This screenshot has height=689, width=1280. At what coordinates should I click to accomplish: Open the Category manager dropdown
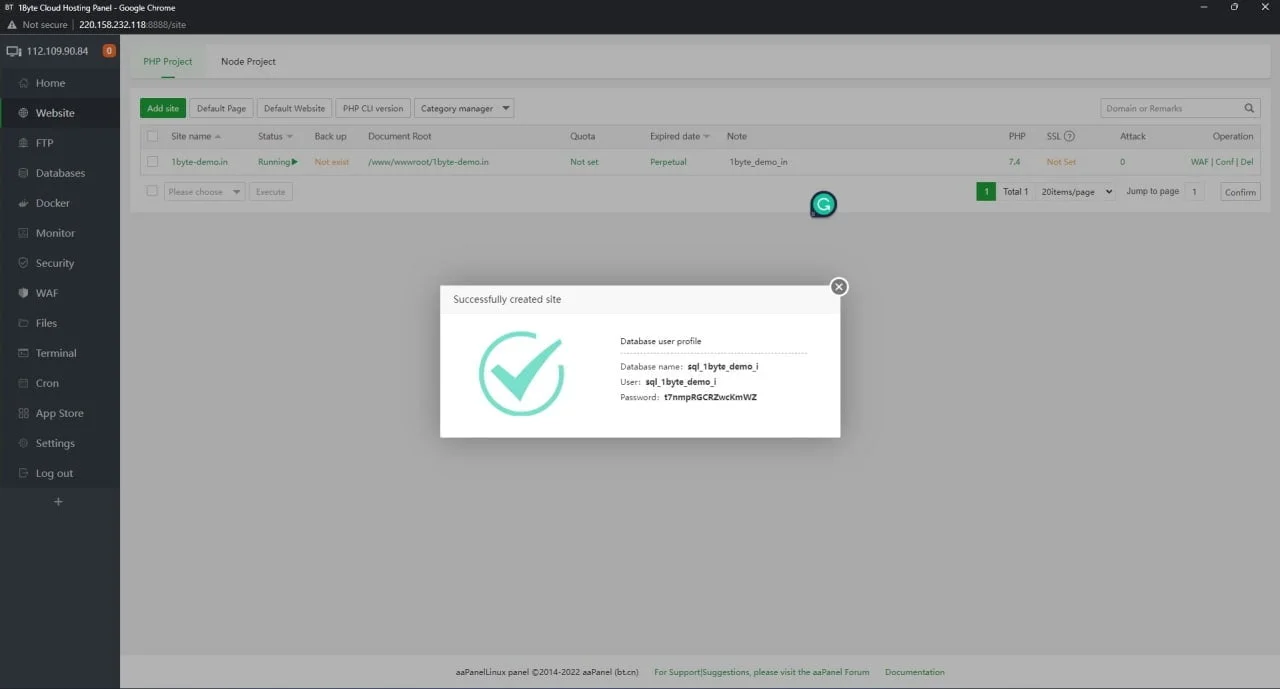tap(466, 107)
